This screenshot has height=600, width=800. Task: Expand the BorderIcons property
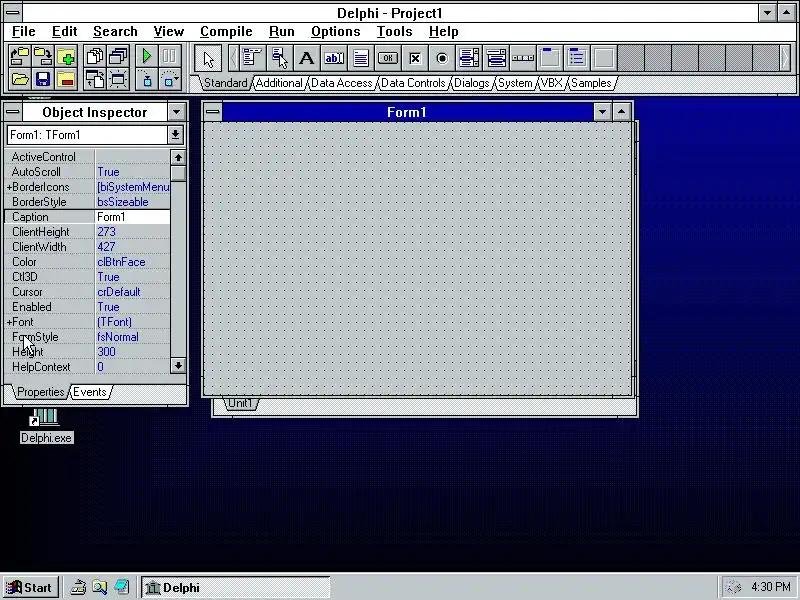9,187
